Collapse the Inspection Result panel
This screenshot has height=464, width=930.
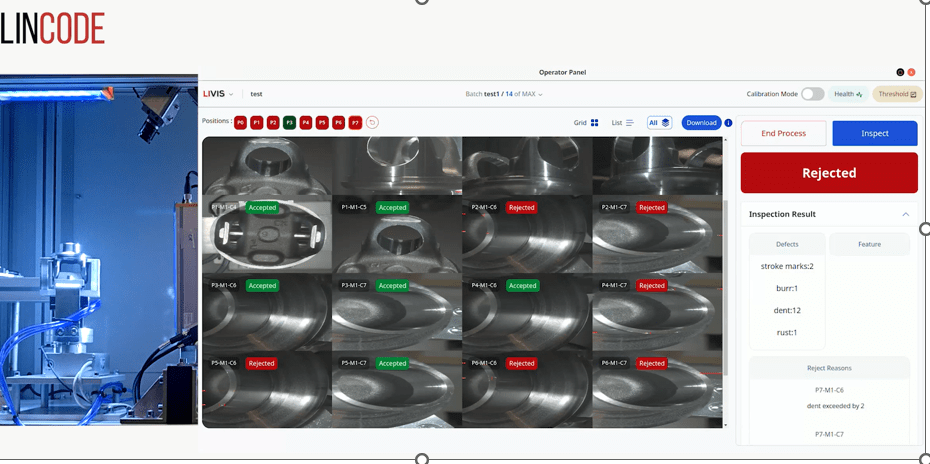pyautogui.click(x=905, y=214)
